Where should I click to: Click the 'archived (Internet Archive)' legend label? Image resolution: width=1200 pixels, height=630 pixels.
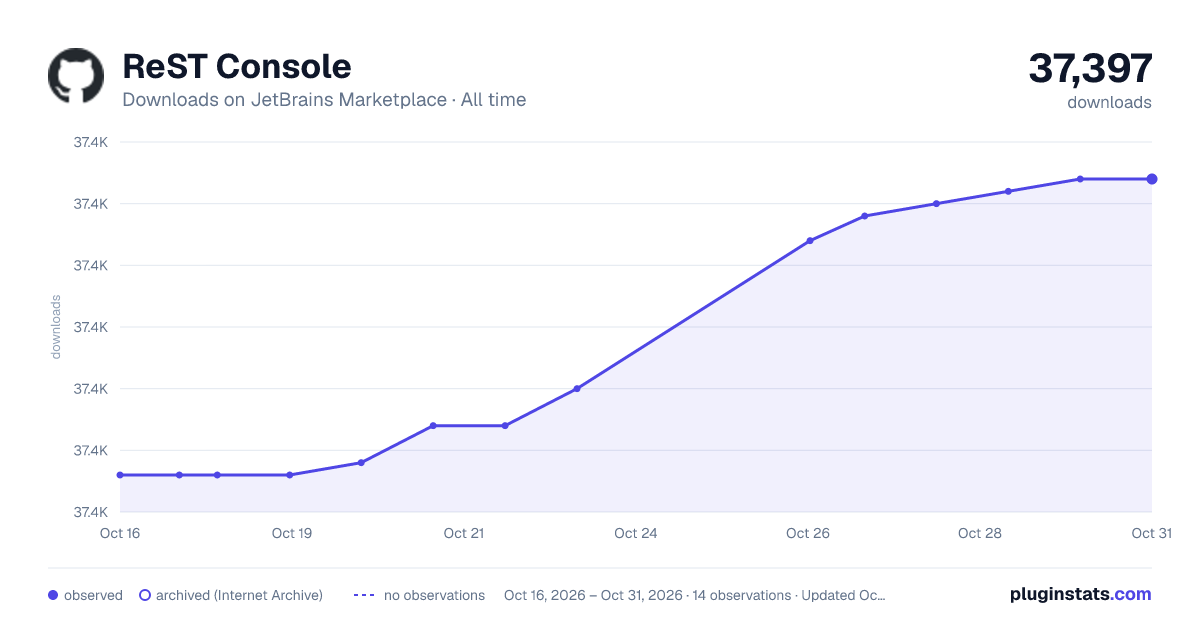[239, 595]
